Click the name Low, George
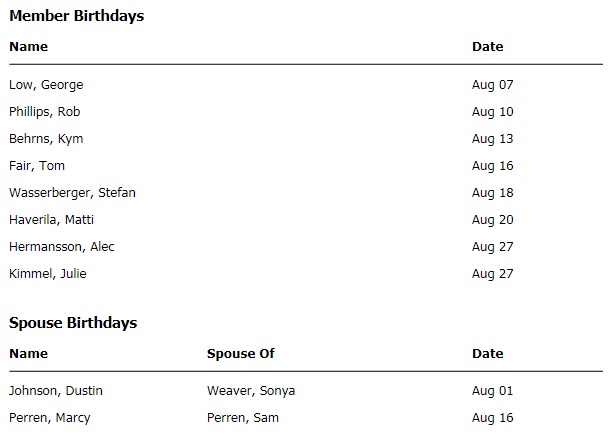612x441 pixels. click(46, 85)
